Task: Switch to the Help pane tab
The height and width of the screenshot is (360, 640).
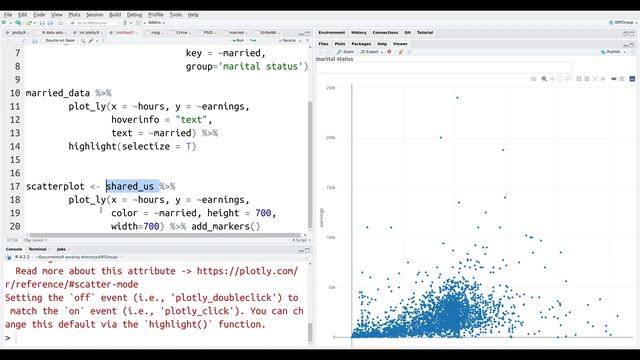Action: [382, 44]
